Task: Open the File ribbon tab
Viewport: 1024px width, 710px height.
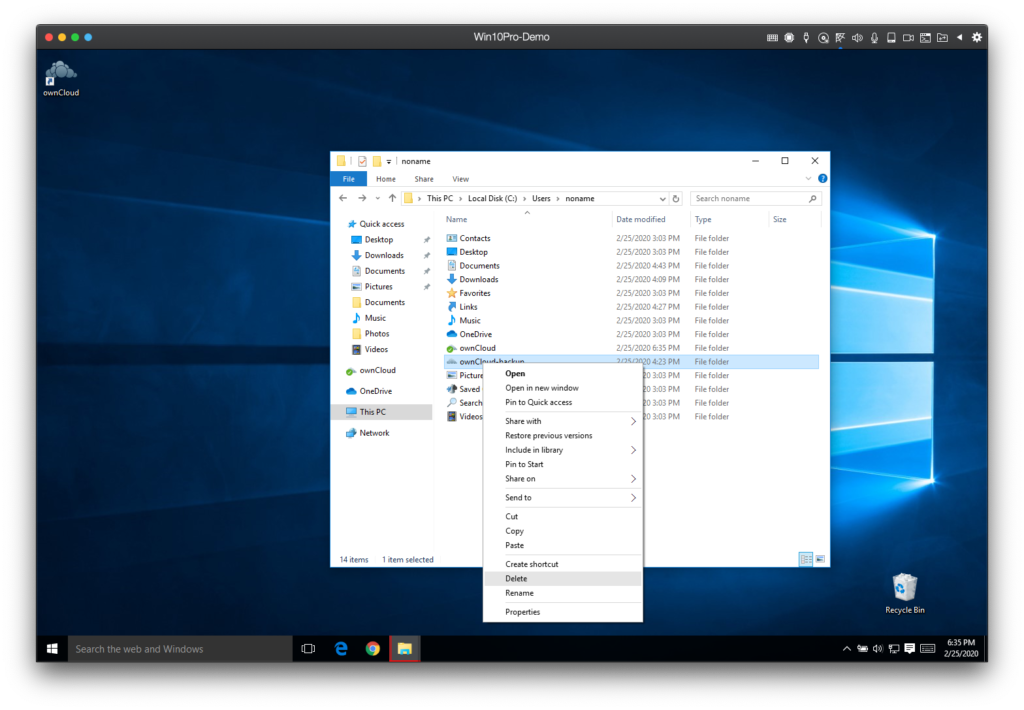Action: click(x=349, y=179)
